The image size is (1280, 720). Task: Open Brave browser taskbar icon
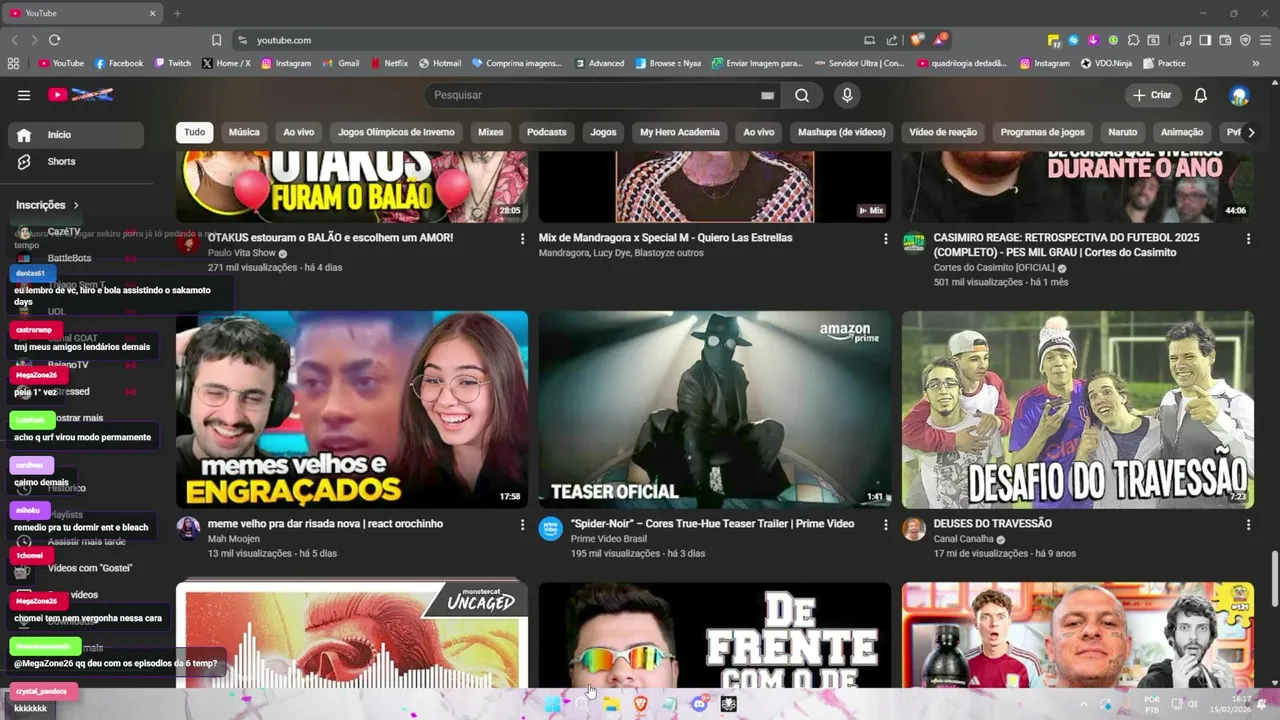click(x=641, y=704)
